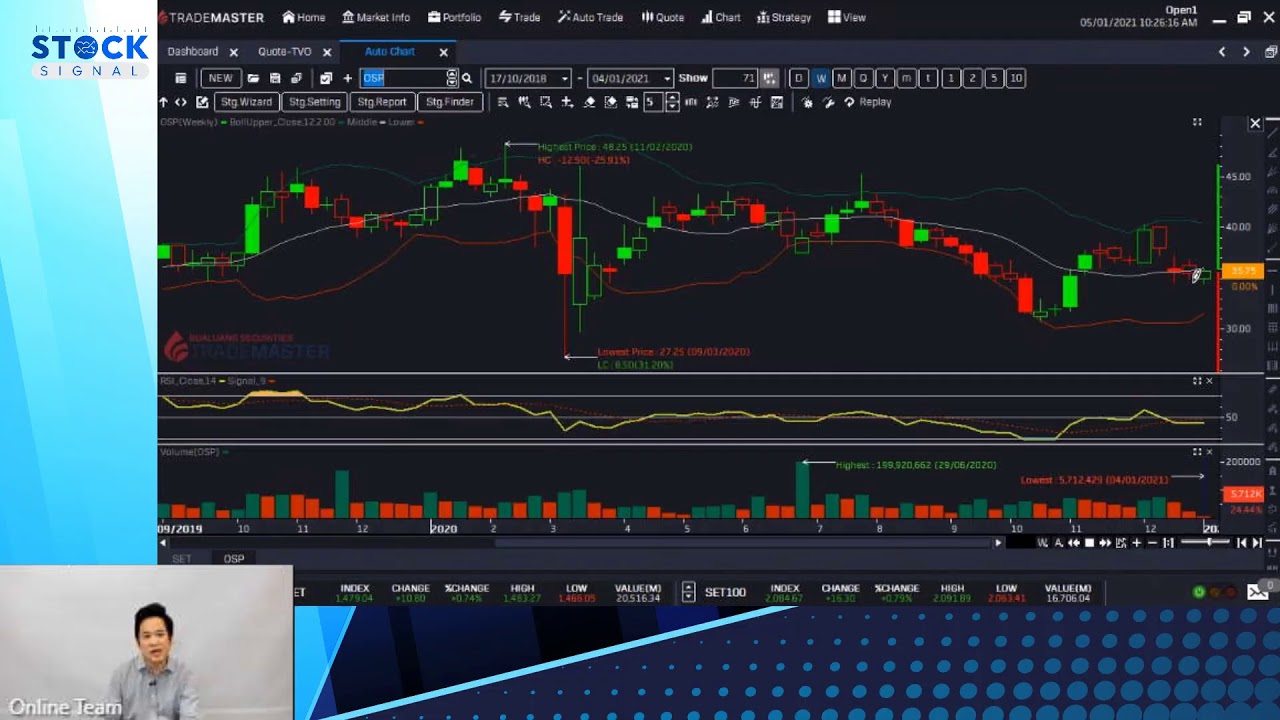Select the Daily (D) timeframe
This screenshot has height=720, width=1280.
798,78
